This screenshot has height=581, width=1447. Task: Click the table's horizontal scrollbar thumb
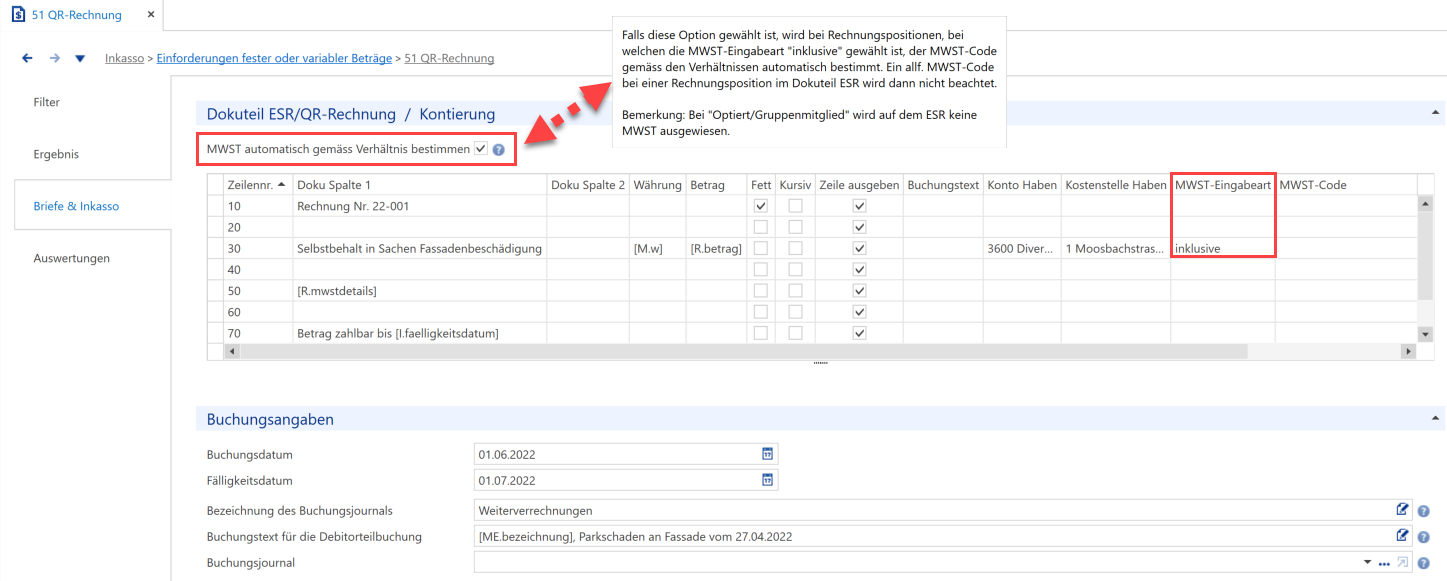(745, 351)
